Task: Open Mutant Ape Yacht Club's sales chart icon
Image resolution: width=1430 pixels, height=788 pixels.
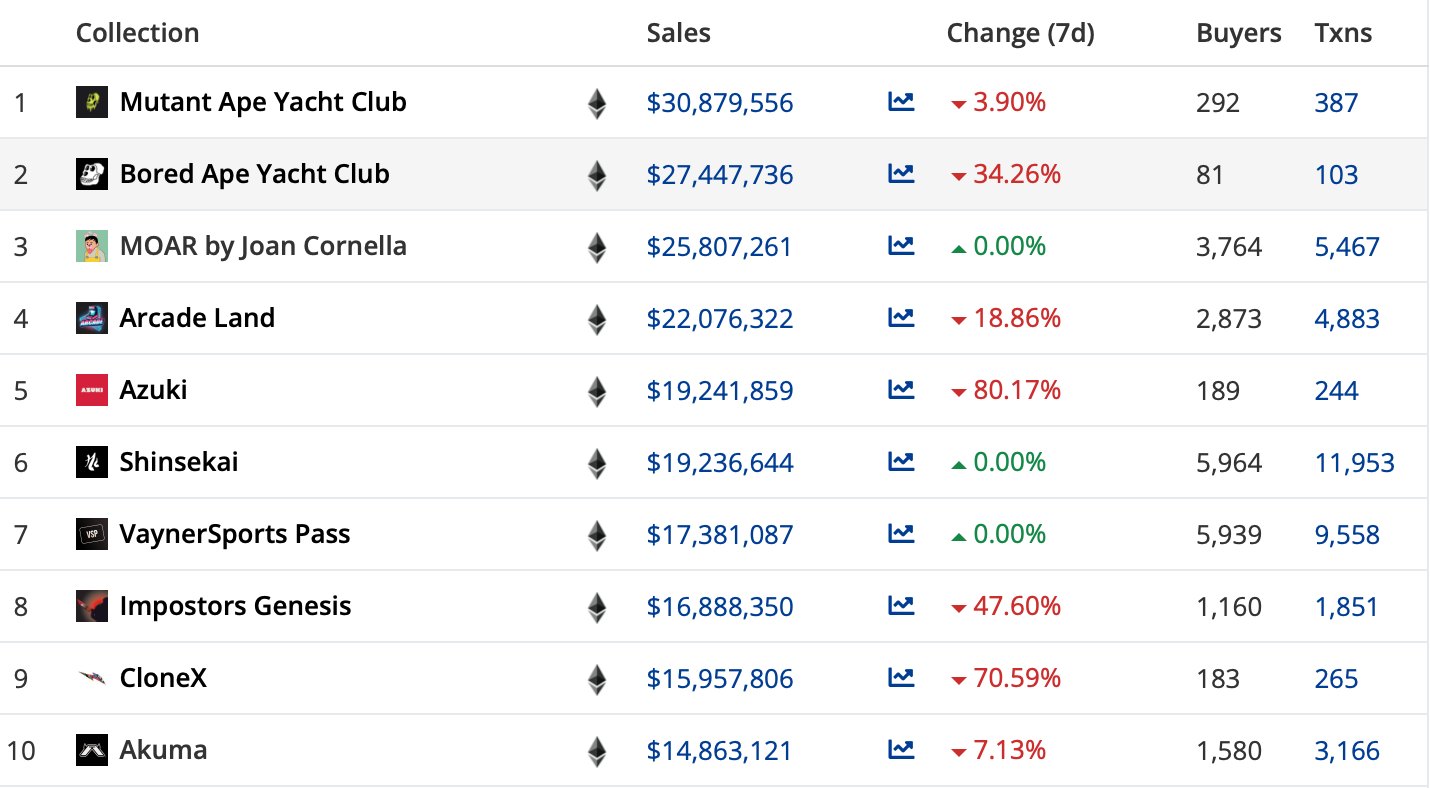Action: coord(901,102)
